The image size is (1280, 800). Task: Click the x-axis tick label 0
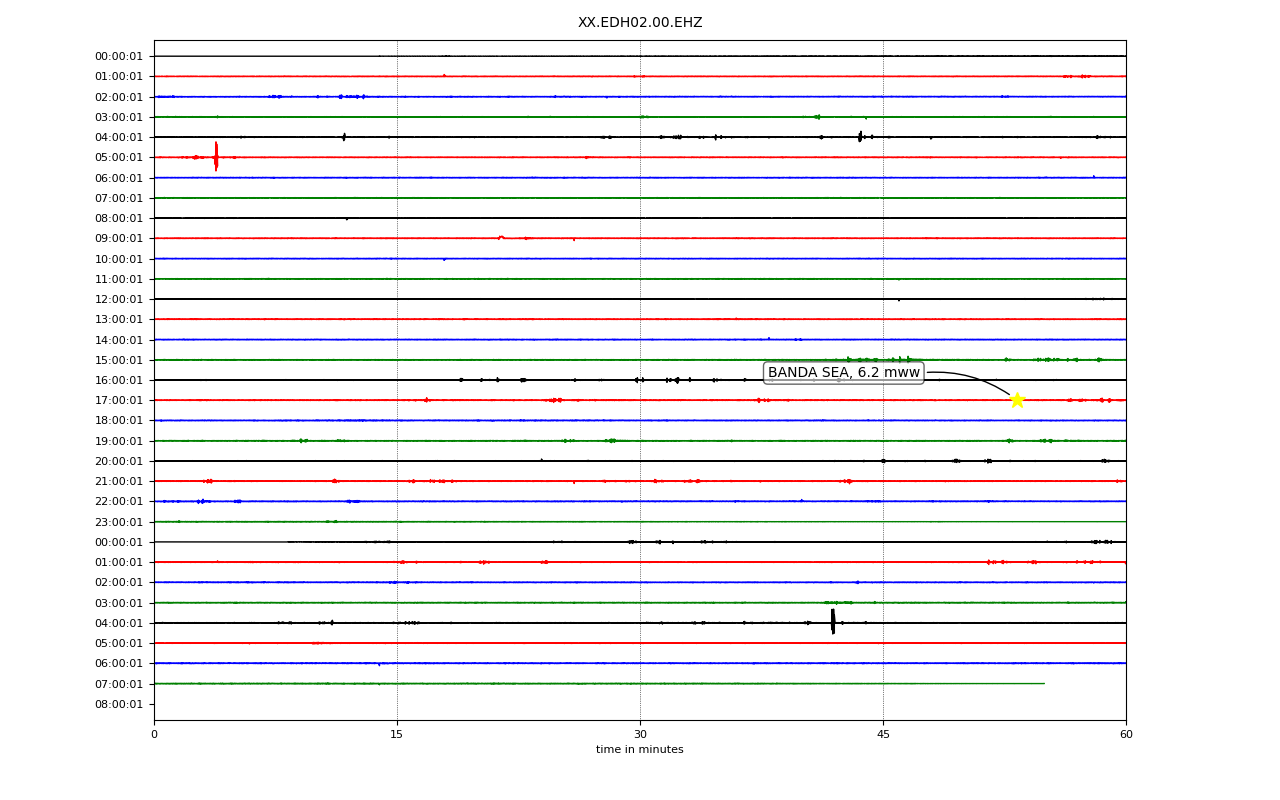(154, 735)
